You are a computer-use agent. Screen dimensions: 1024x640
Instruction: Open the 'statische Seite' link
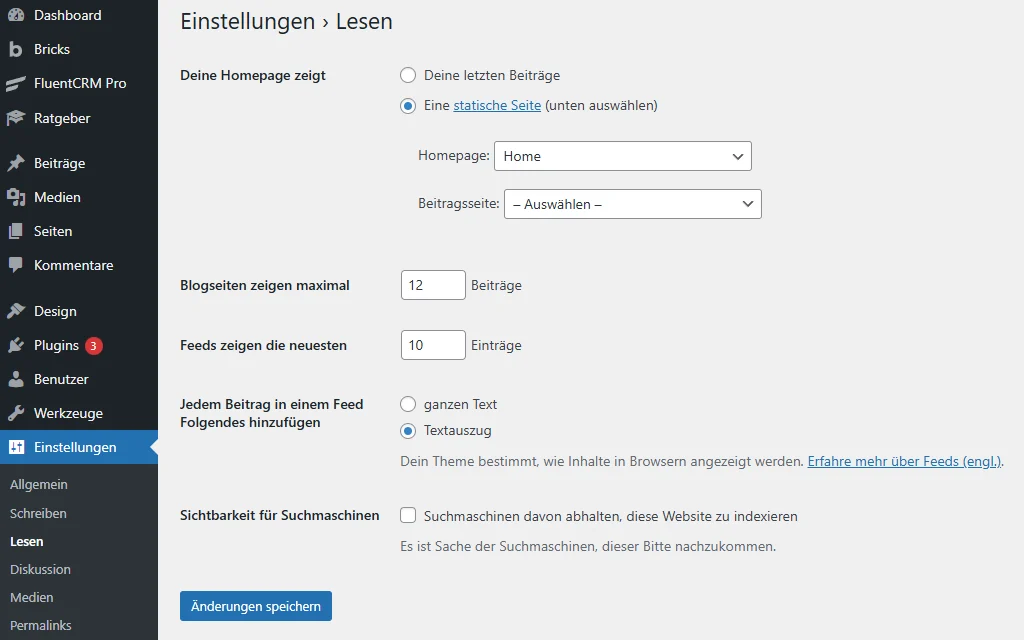point(497,105)
